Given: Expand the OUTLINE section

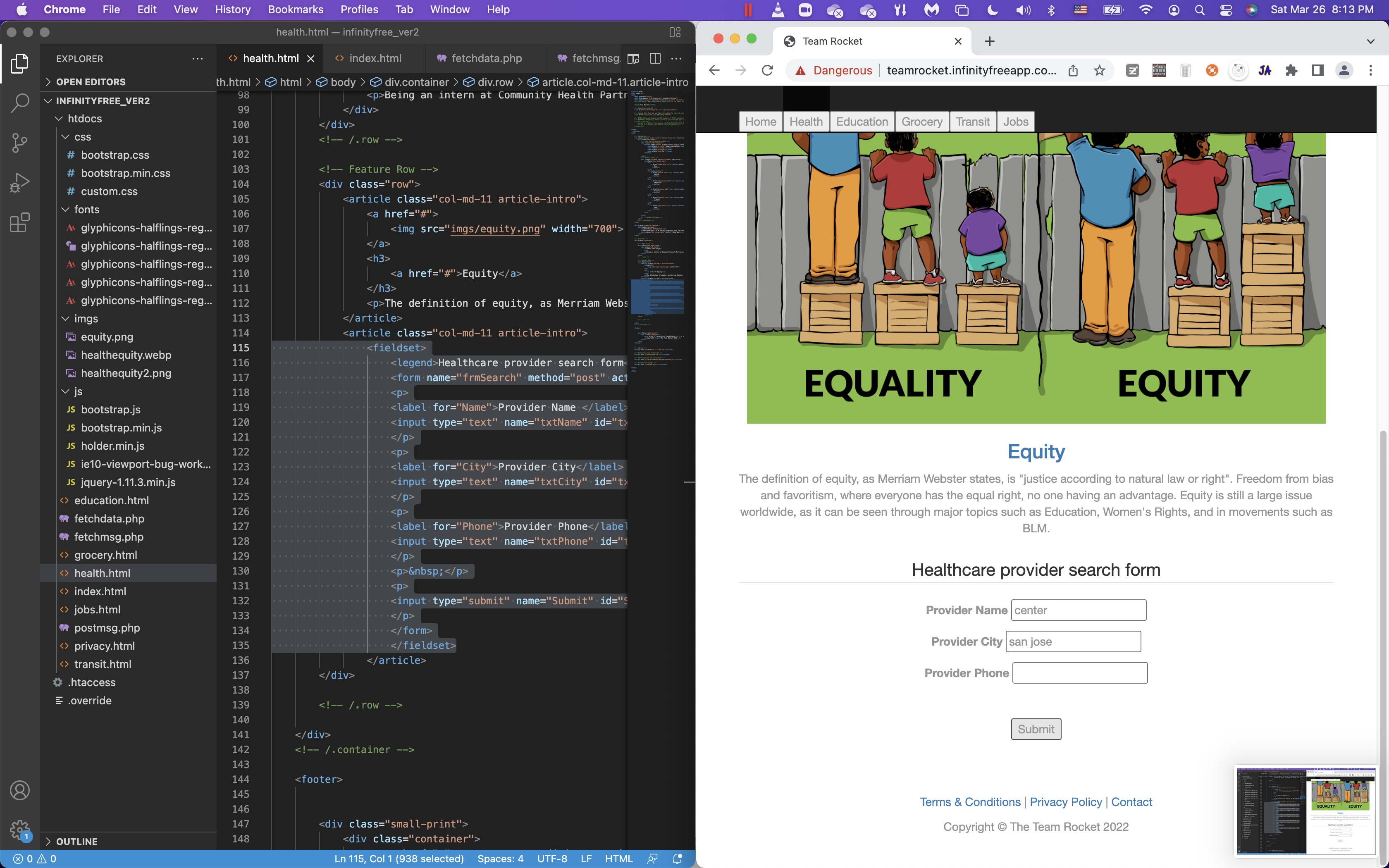Looking at the screenshot, I should pos(76,841).
